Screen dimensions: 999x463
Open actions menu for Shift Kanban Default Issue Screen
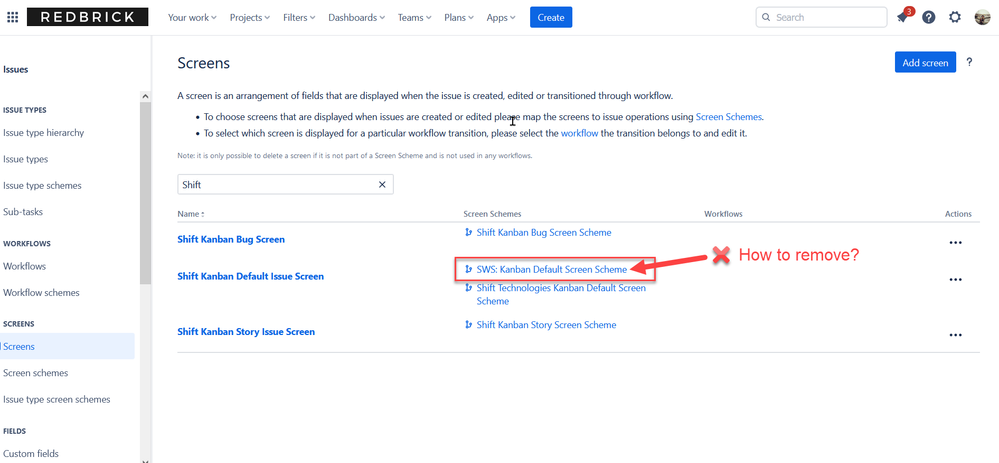click(x=955, y=280)
